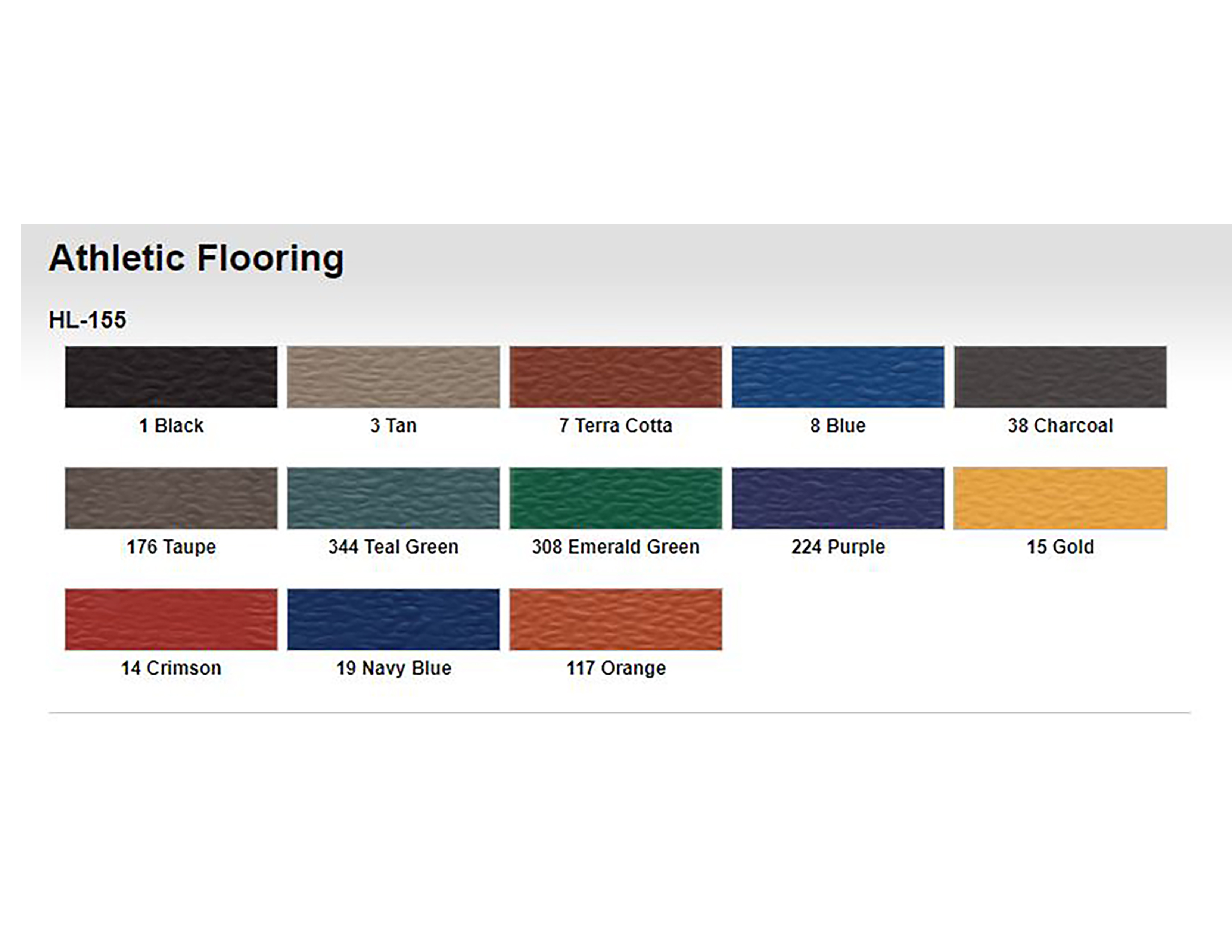Select the 8 Blue flooring swatch

click(838, 377)
